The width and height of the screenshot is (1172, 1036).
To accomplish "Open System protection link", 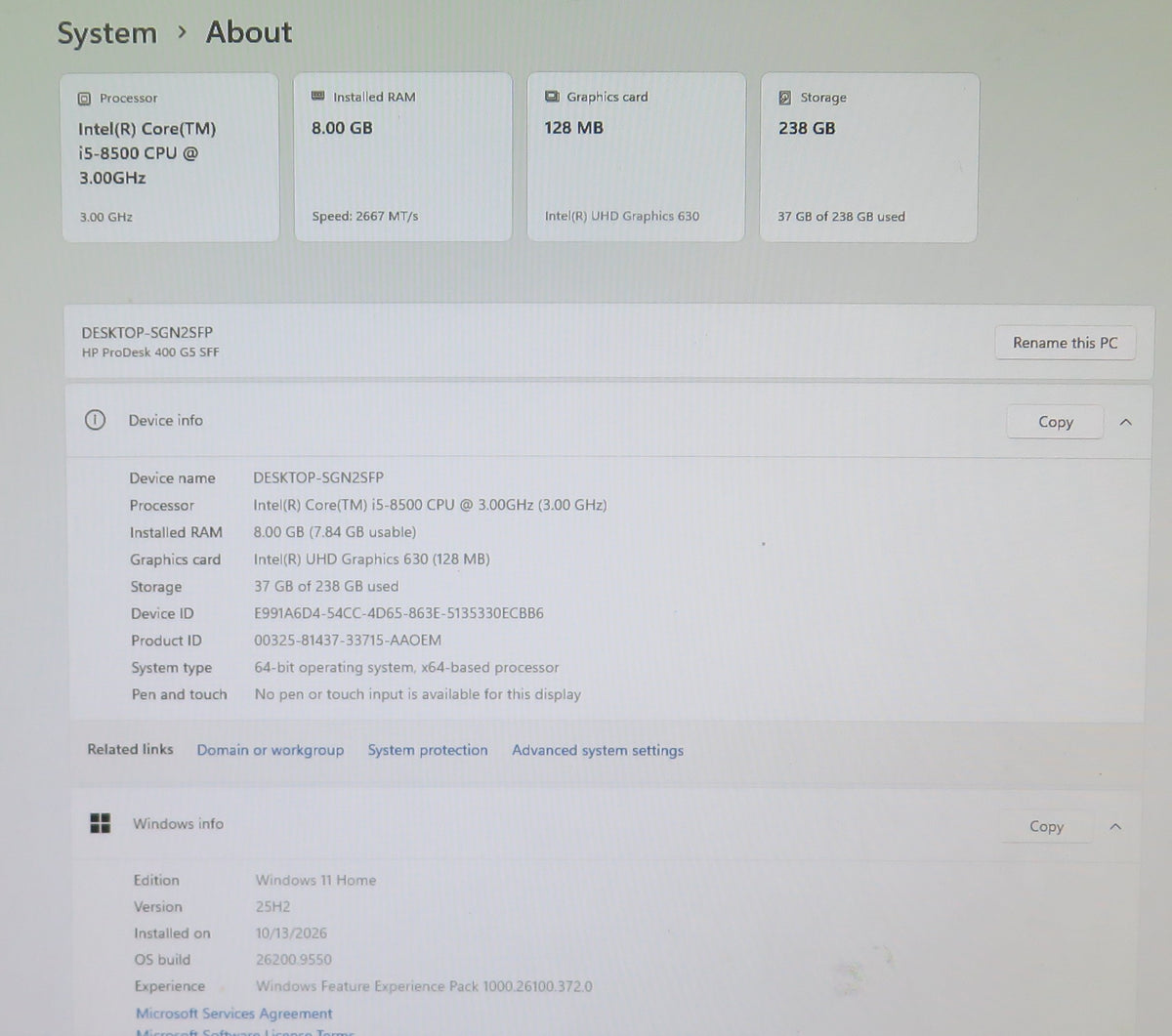I will (x=428, y=750).
